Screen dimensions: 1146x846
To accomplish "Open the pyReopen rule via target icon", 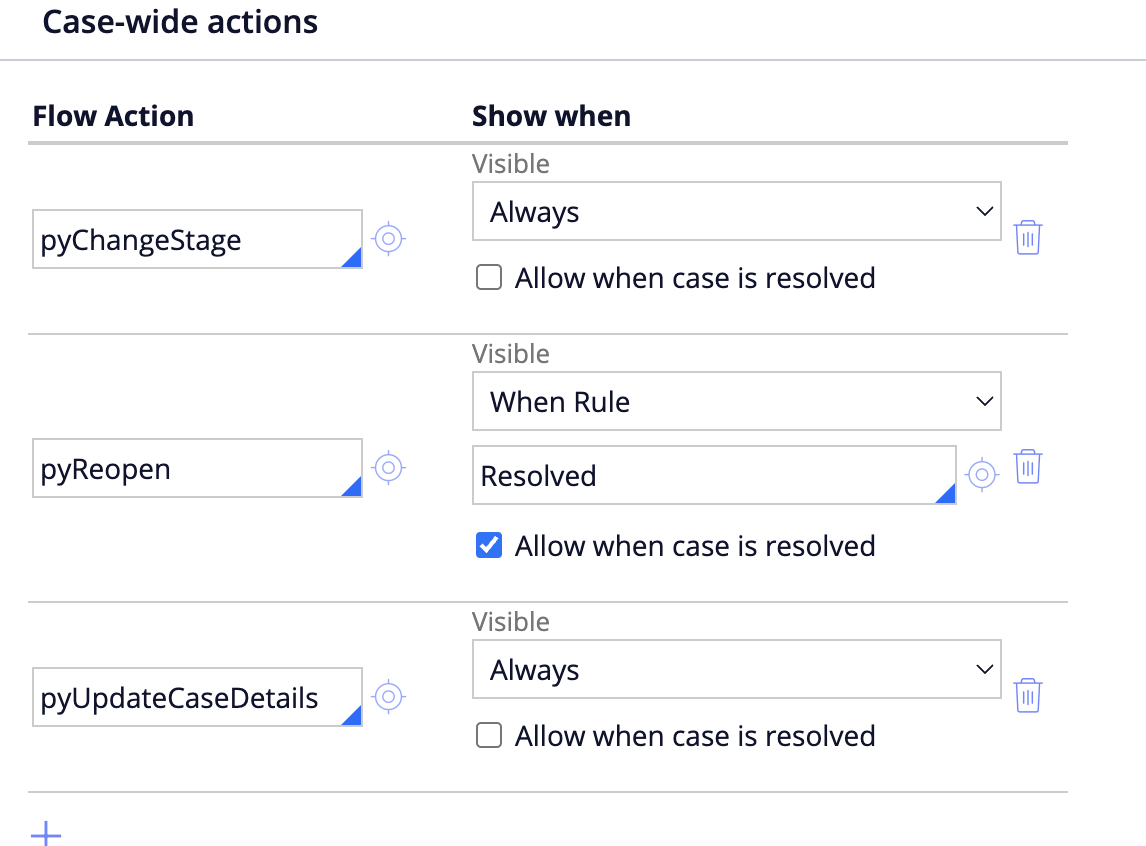I will pyautogui.click(x=389, y=467).
